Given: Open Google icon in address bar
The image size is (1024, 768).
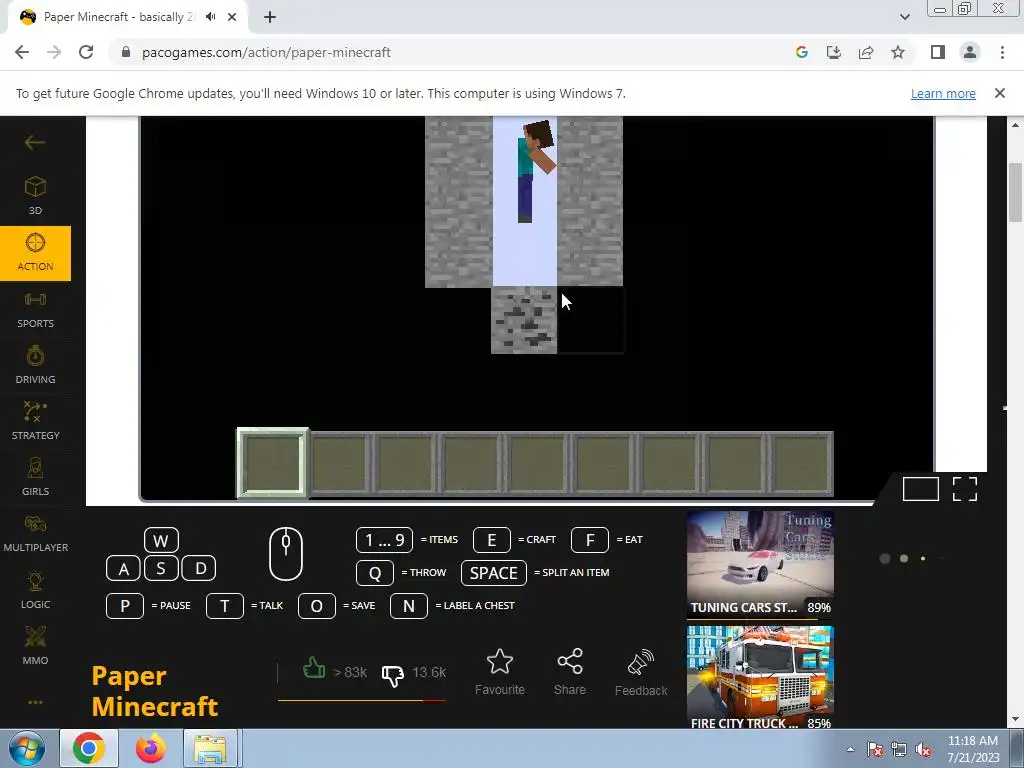Looking at the screenshot, I should (x=802, y=52).
